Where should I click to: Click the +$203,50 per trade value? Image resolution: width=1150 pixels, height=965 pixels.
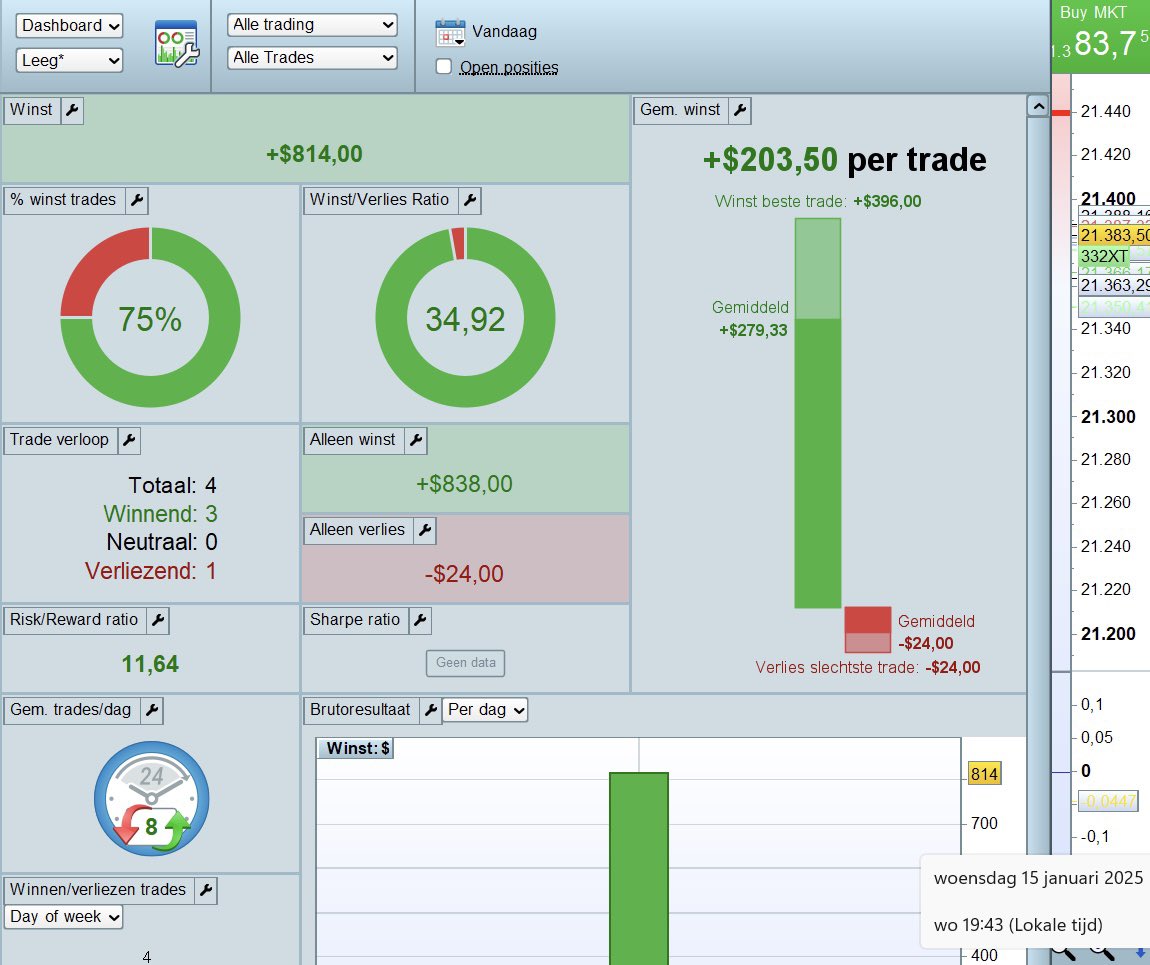click(x=844, y=160)
